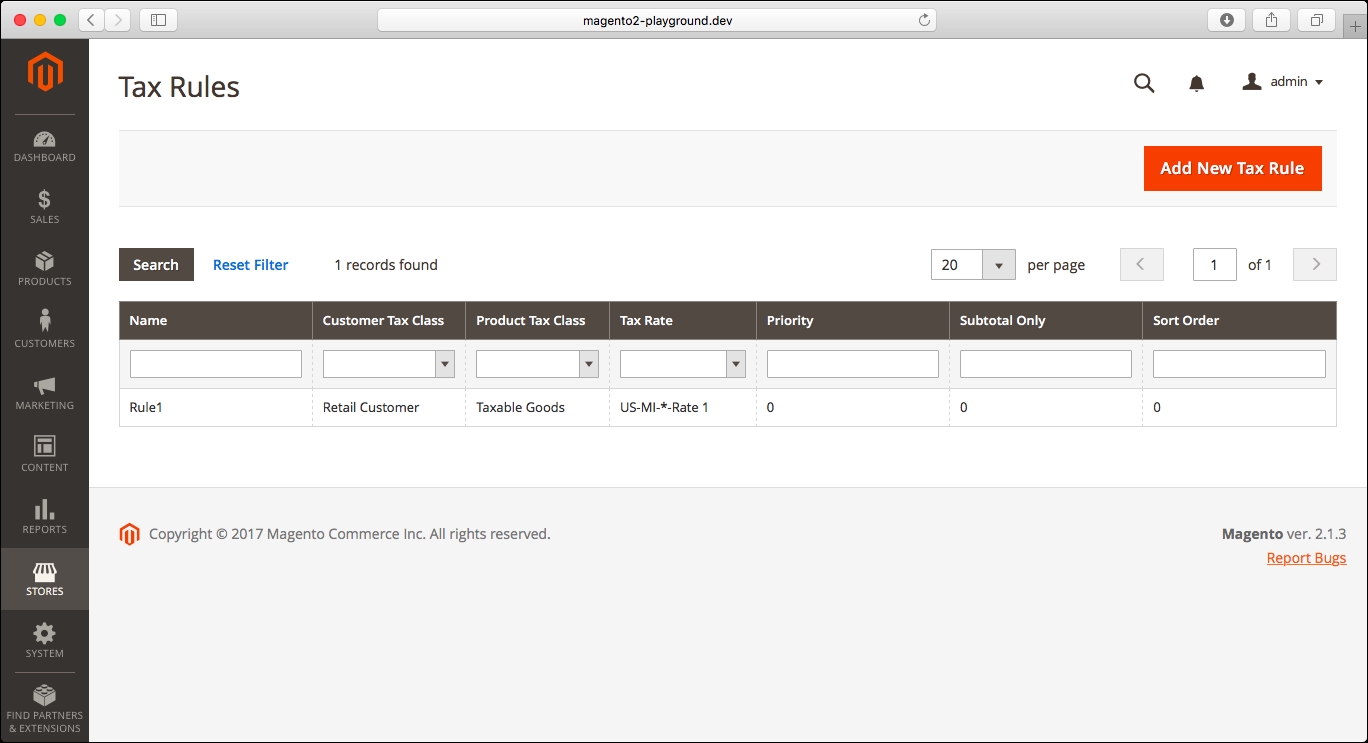1368x743 pixels.
Task: Go forward in Safari
Action: [117, 20]
